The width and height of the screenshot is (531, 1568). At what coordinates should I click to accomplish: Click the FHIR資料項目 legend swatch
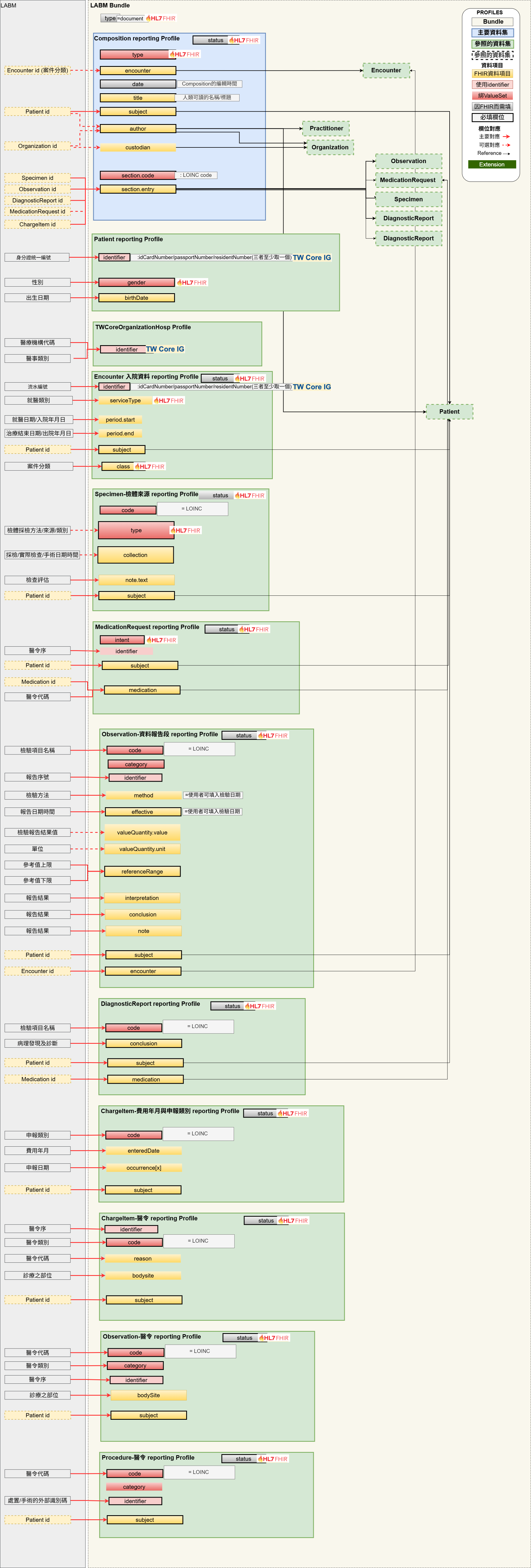pyautogui.click(x=493, y=74)
